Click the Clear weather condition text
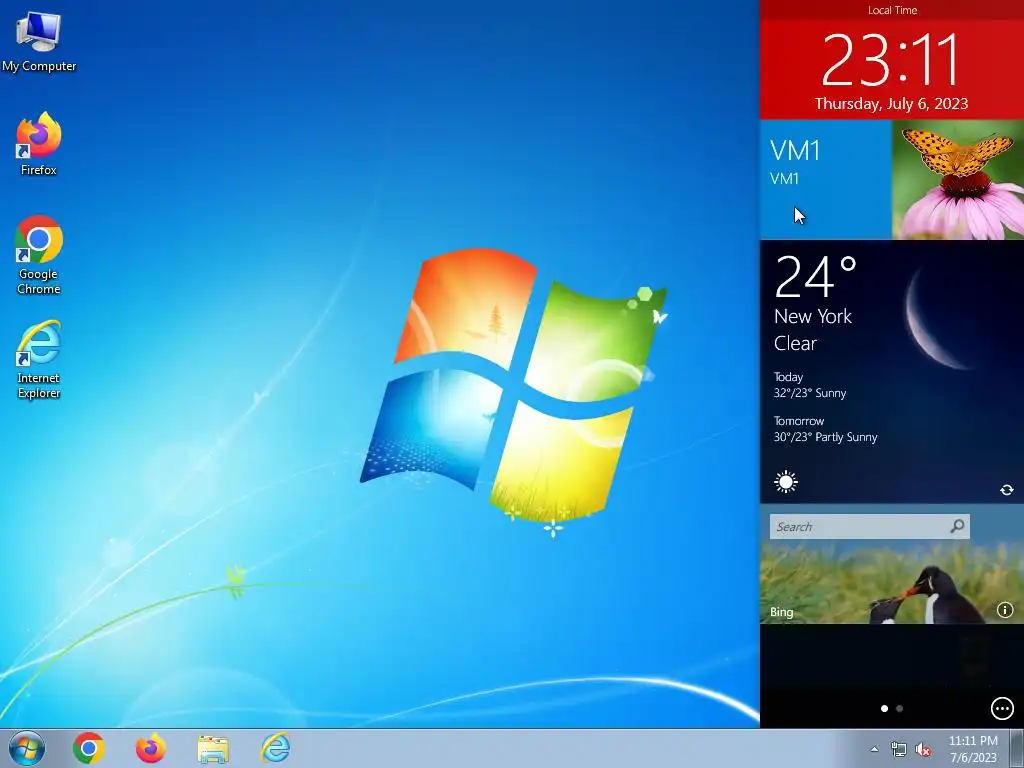This screenshot has width=1024, height=768. (x=795, y=344)
